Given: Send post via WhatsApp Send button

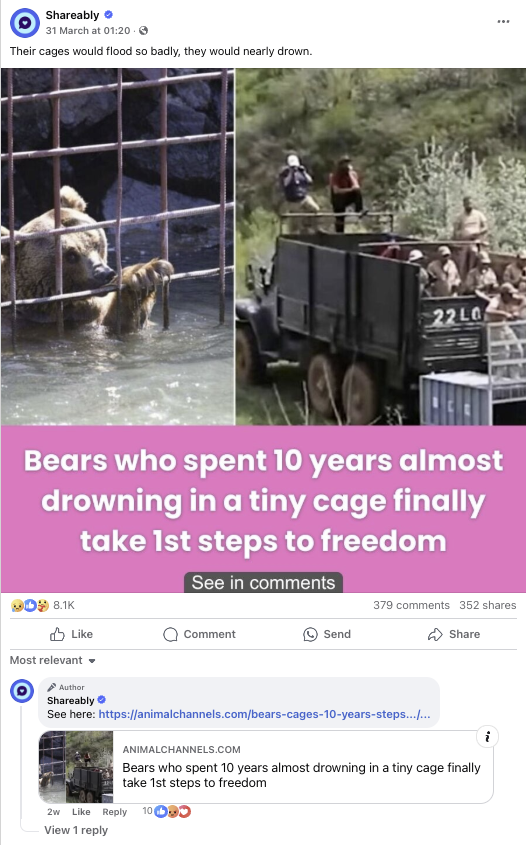Looking at the screenshot, I should pyautogui.click(x=327, y=634).
